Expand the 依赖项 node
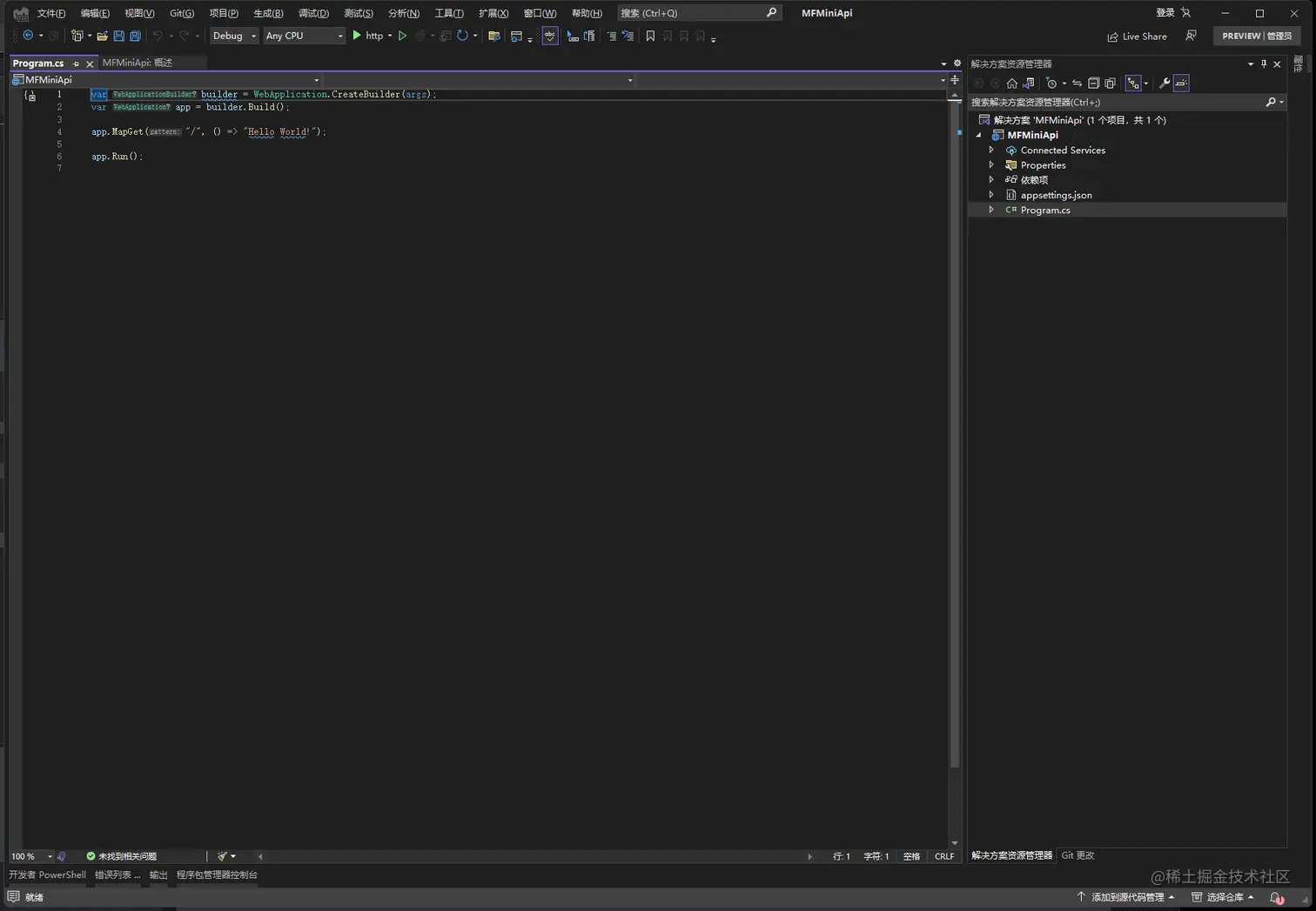Screen dimensions: 1316x911 (x=991, y=180)
